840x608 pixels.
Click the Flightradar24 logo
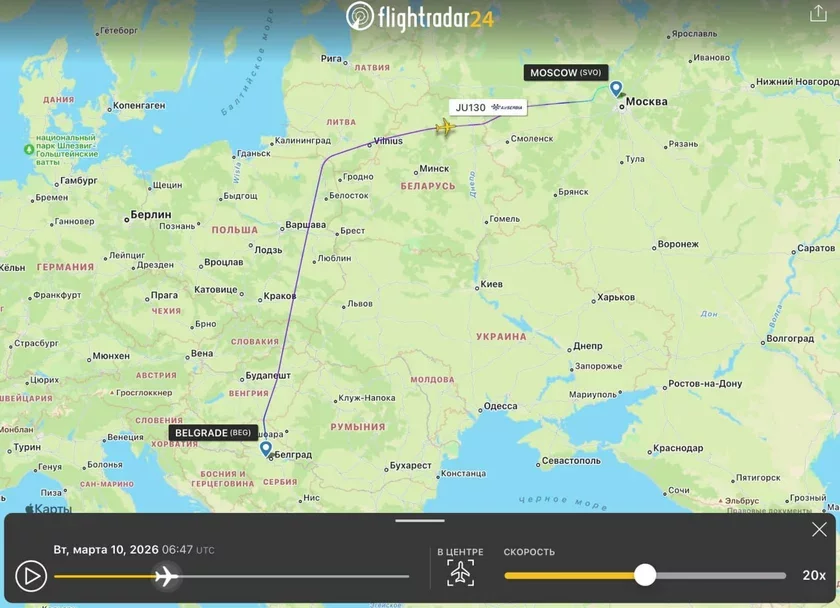coord(419,17)
